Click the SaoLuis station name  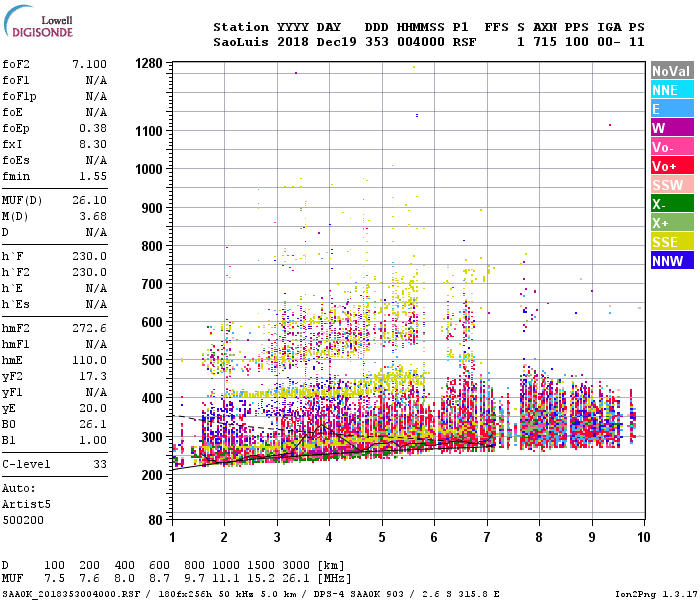241,42
